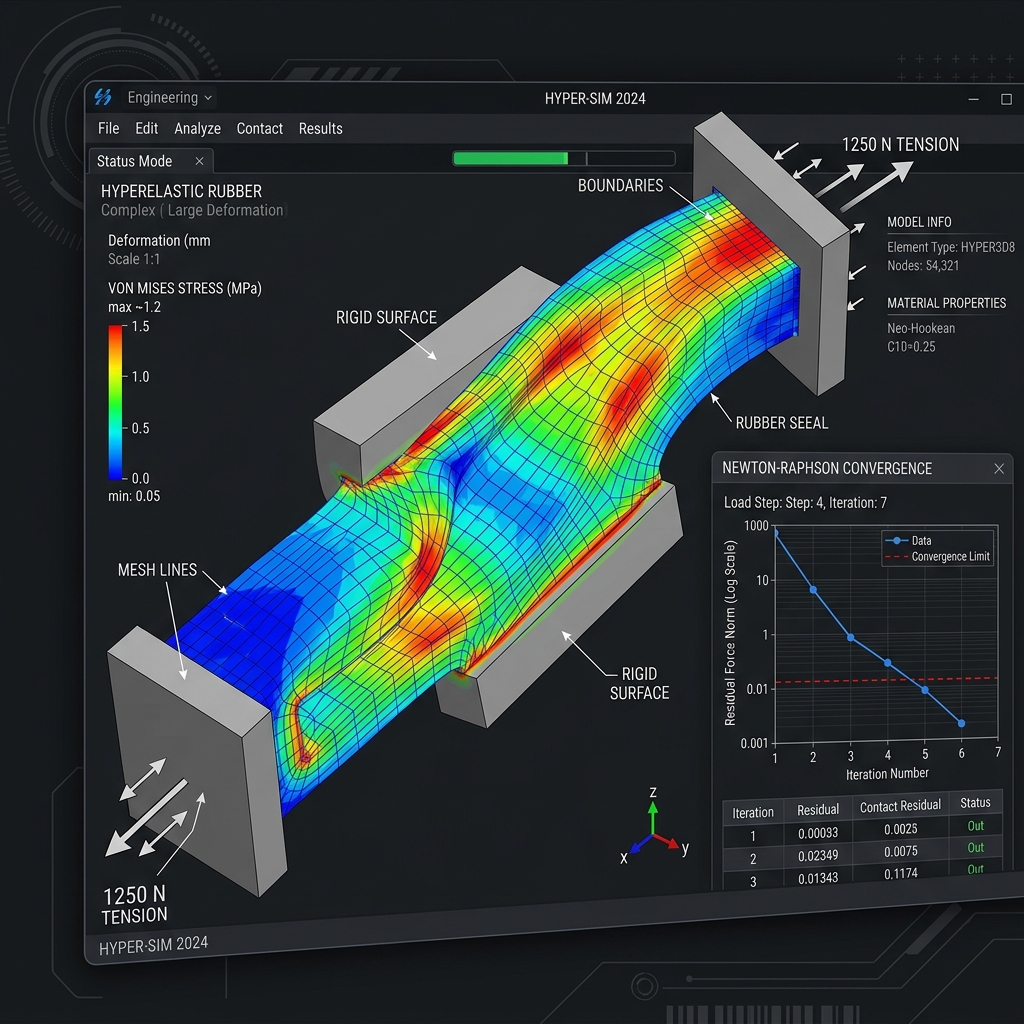Open the Edit menu
This screenshot has height=1024, width=1024.
pyautogui.click(x=146, y=129)
